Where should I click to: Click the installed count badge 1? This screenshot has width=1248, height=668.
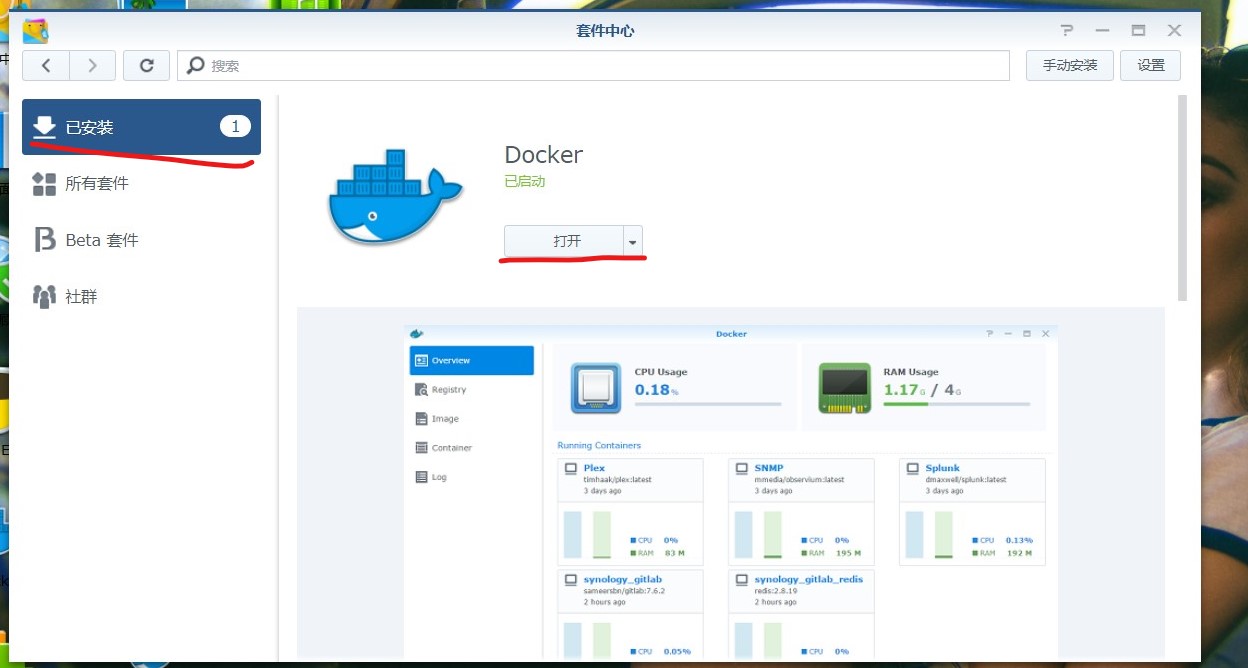pyautogui.click(x=235, y=126)
